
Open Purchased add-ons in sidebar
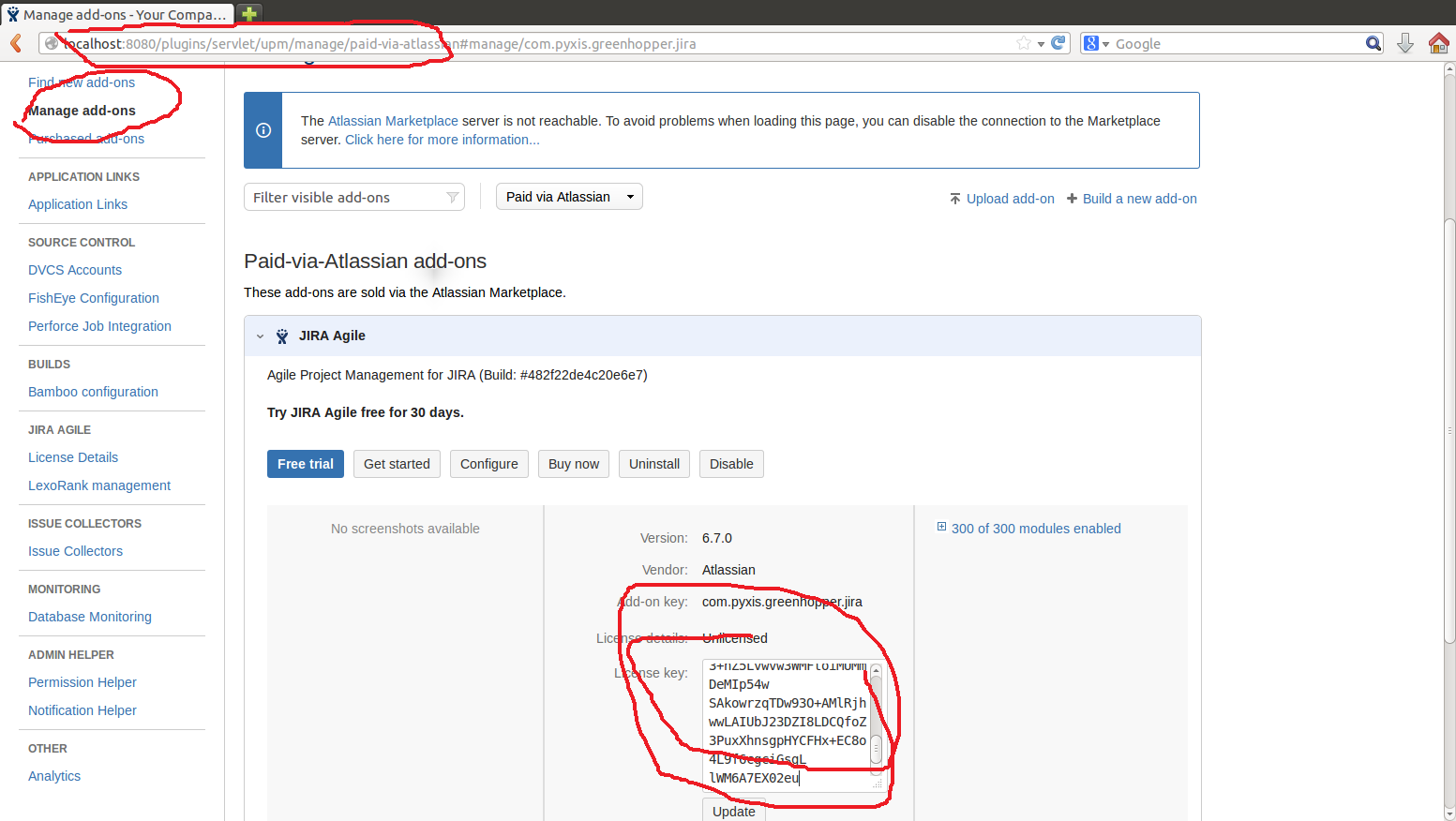coord(86,139)
